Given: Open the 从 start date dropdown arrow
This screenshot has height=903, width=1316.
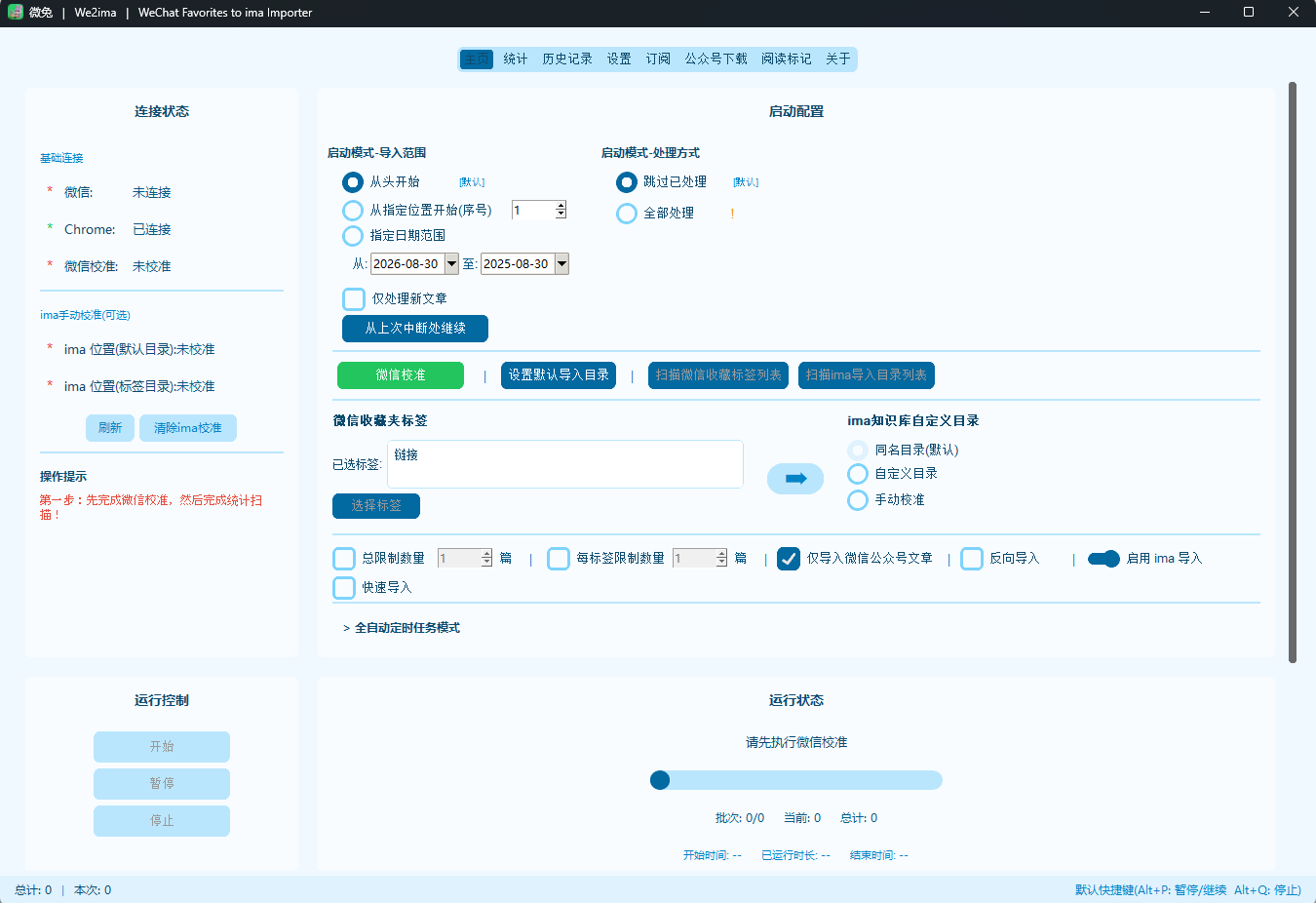Looking at the screenshot, I should click(x=451, y=264).
